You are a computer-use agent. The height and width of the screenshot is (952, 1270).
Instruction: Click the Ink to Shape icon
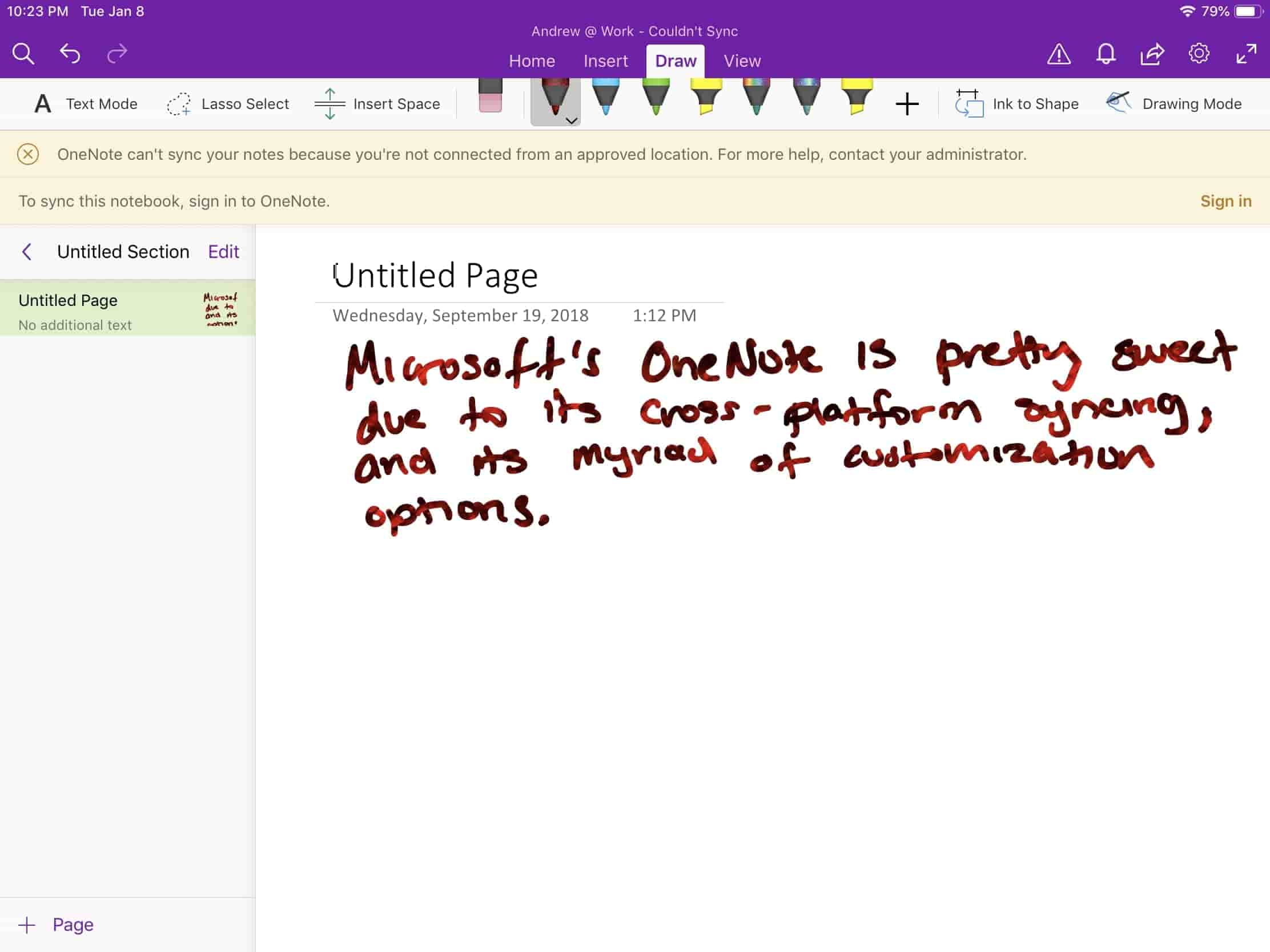click(x=968, y=104)
